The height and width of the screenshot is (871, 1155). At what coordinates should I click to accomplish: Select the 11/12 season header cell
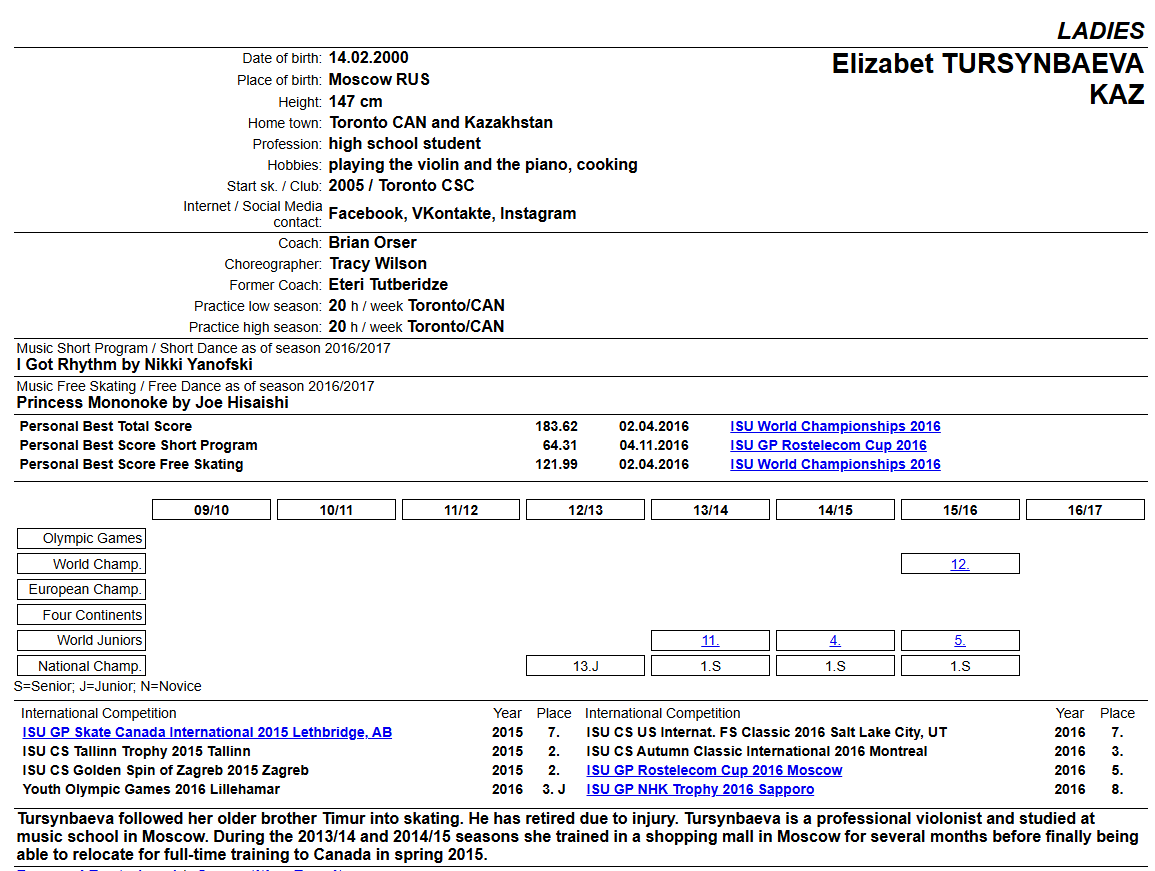click(461, 510)
